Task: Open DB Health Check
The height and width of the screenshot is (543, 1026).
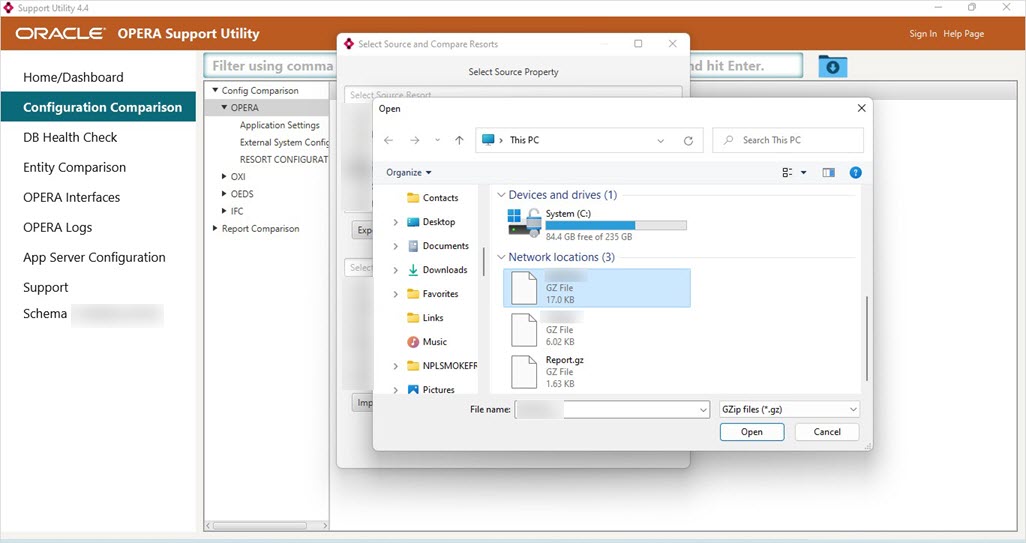Action: pos(70,137)
